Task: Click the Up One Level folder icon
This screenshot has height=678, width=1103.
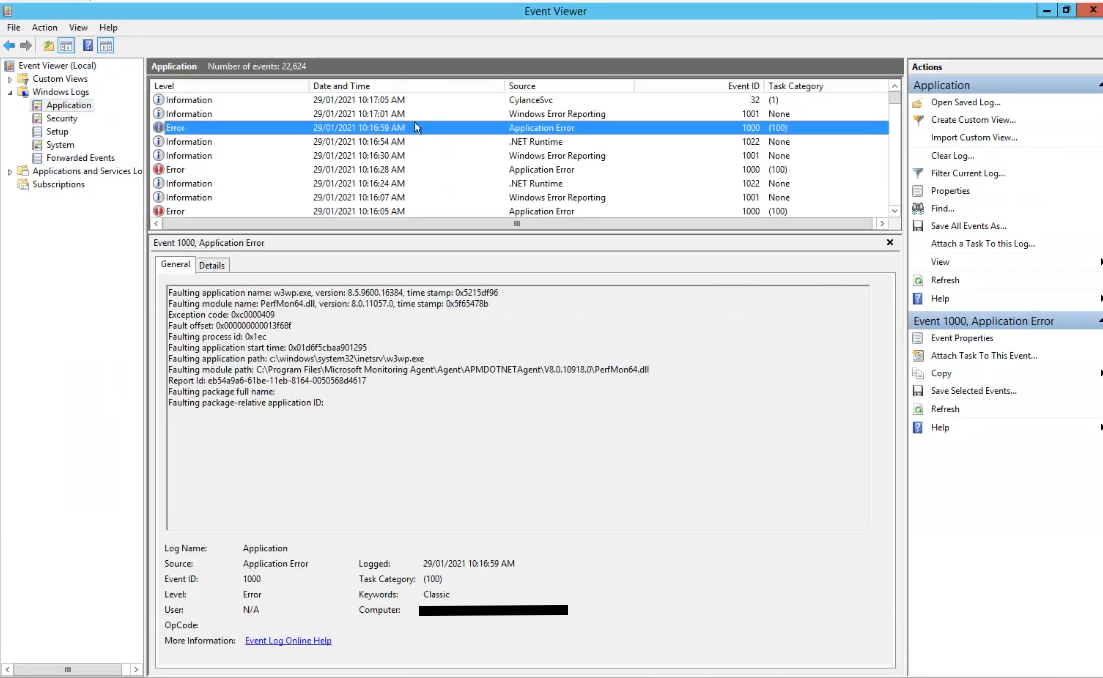Action: (x=49, y=46)
